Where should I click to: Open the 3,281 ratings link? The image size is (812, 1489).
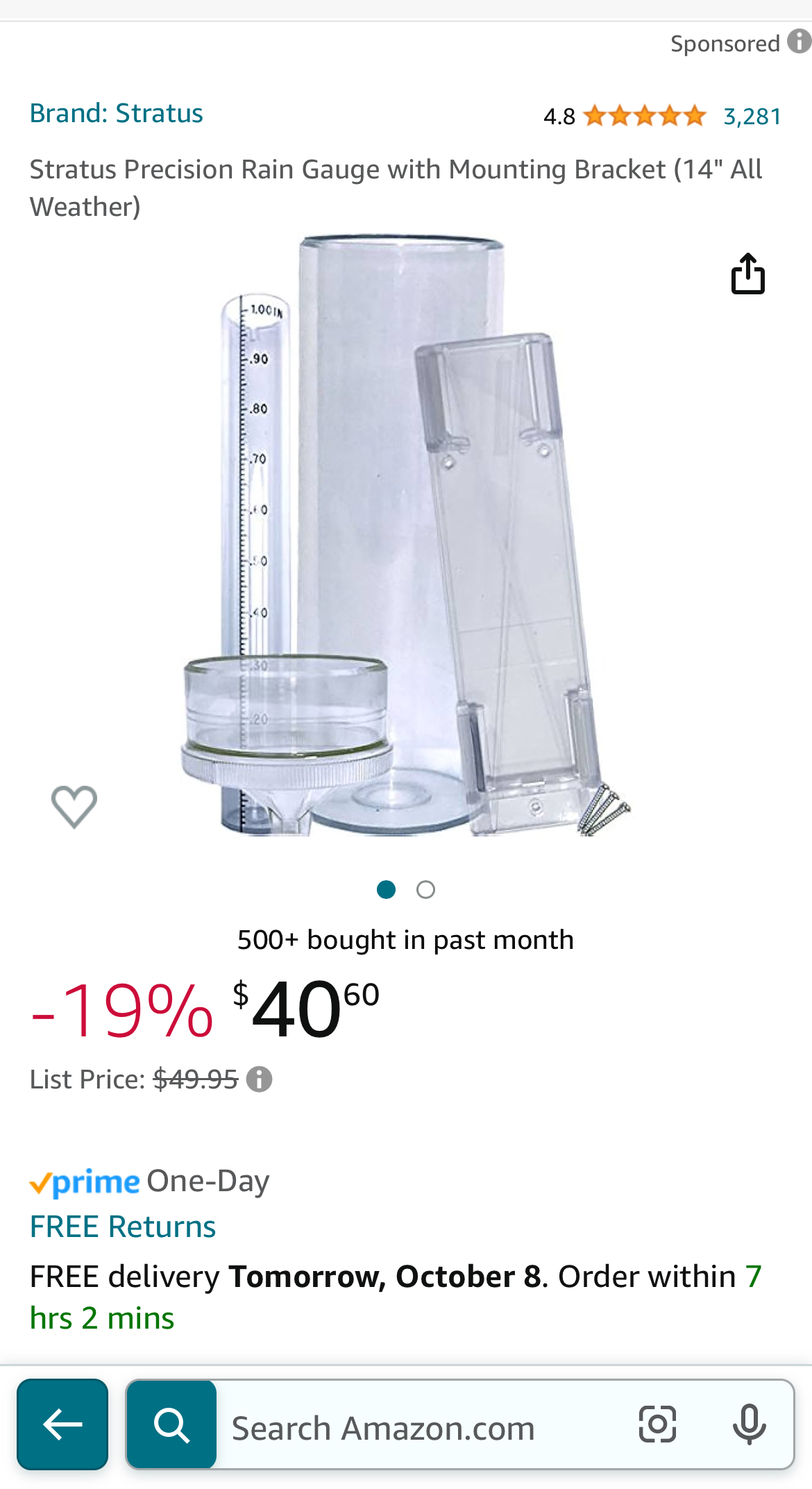[752, 116]
